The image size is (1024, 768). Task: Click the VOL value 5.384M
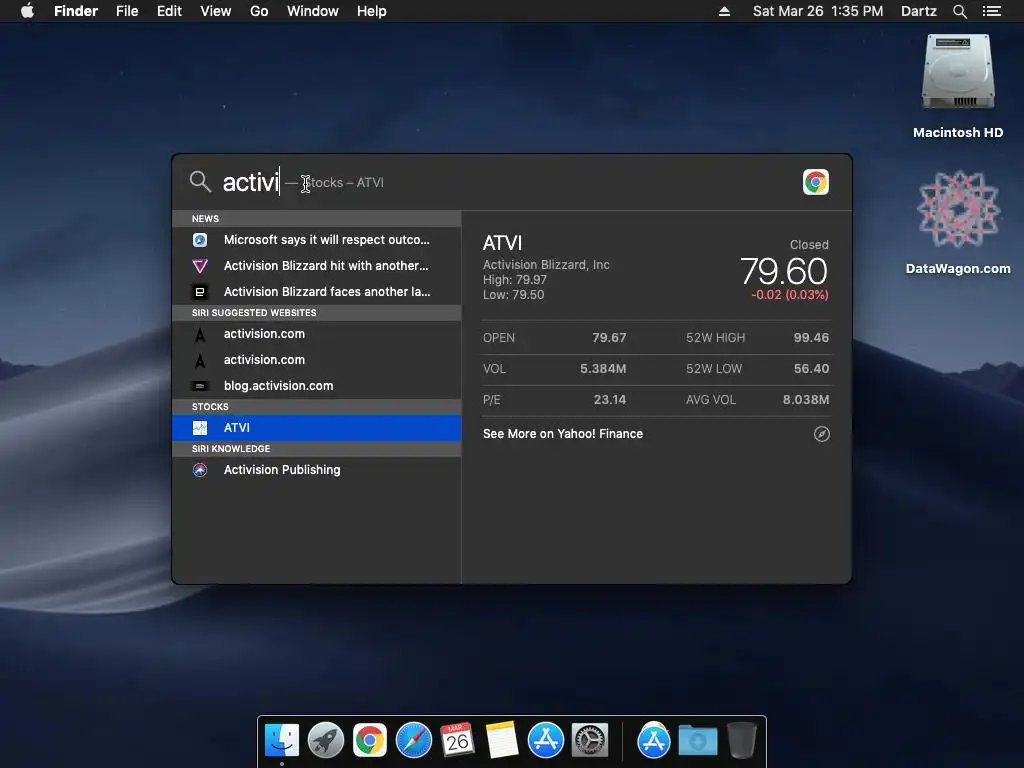coord(603,368)
